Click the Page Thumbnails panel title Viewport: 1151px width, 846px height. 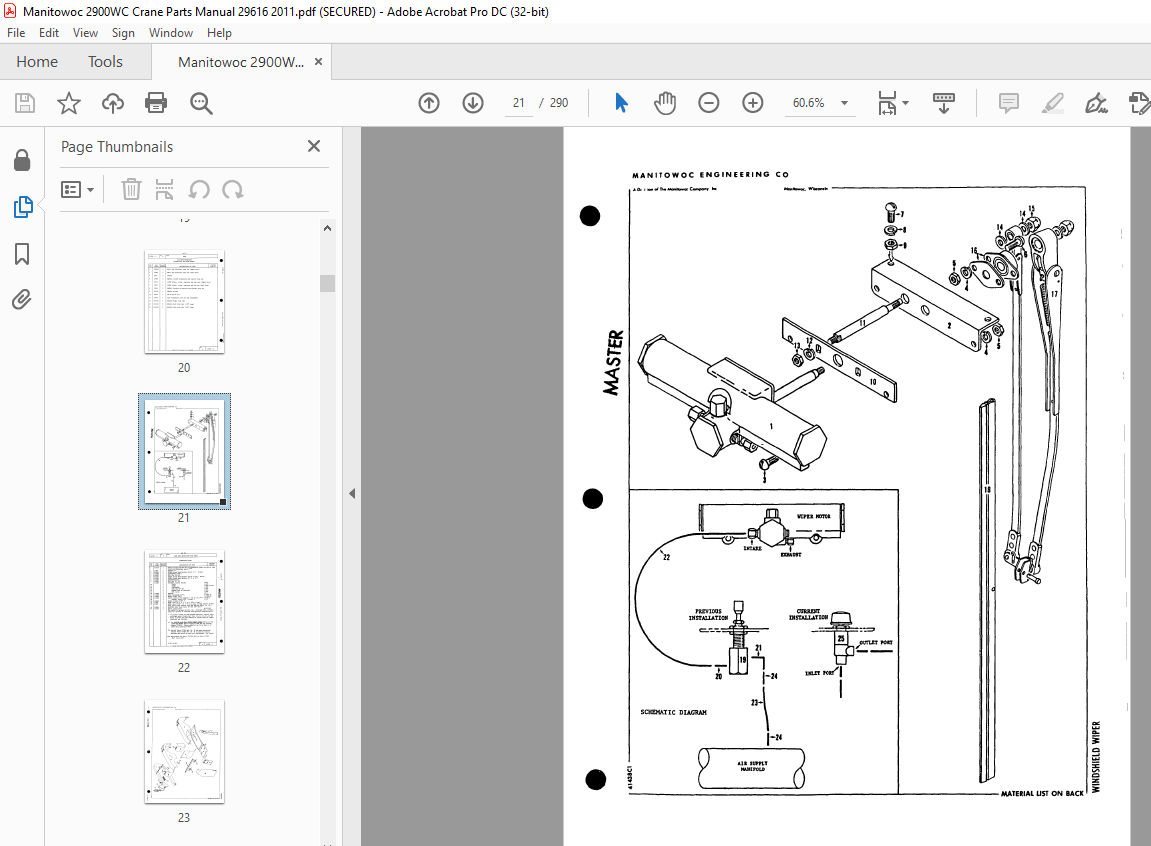tap(117, 147)
